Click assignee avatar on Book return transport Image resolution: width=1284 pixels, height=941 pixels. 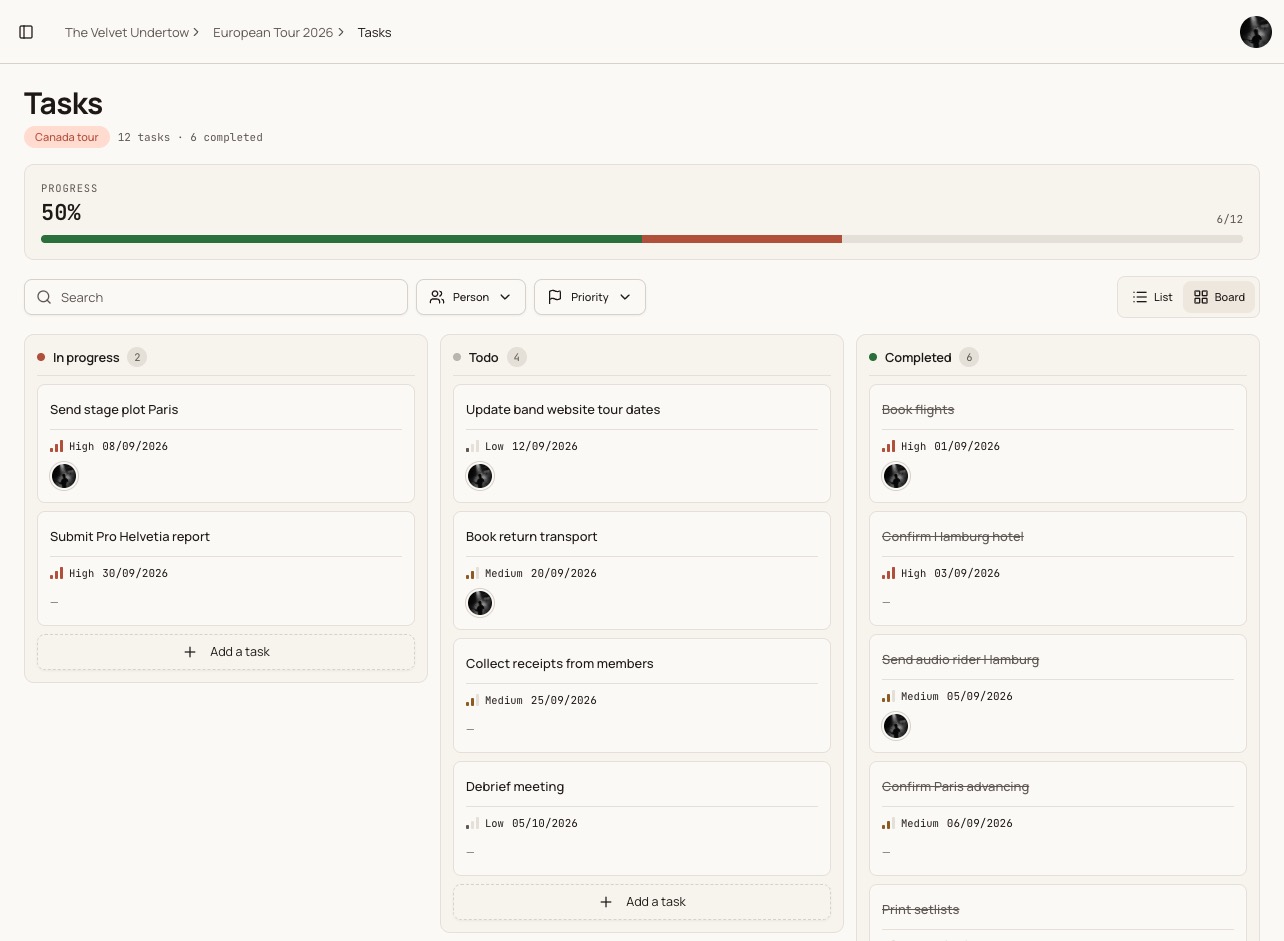[480, 603]
